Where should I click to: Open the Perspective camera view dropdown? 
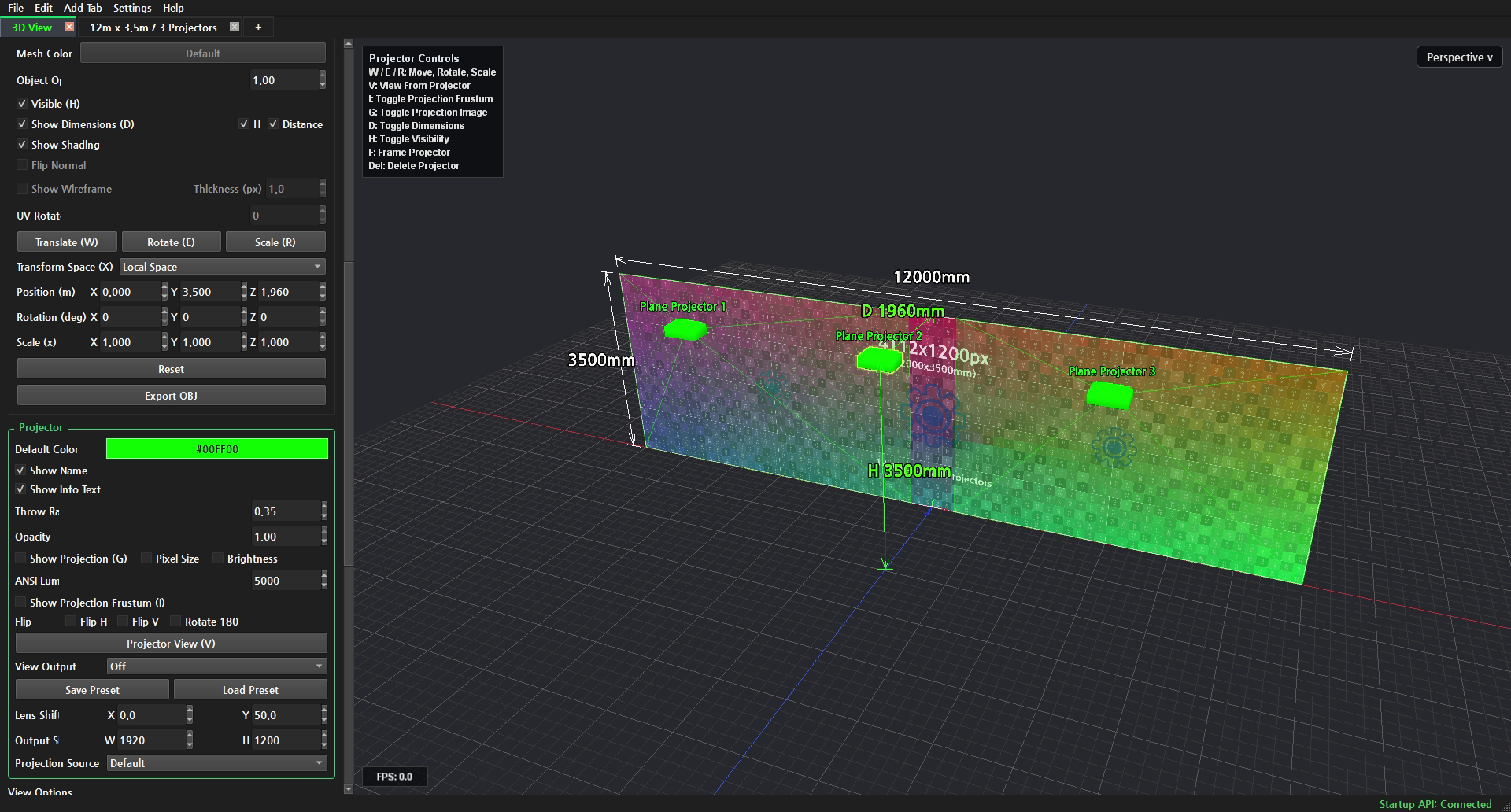(1459, 57)
